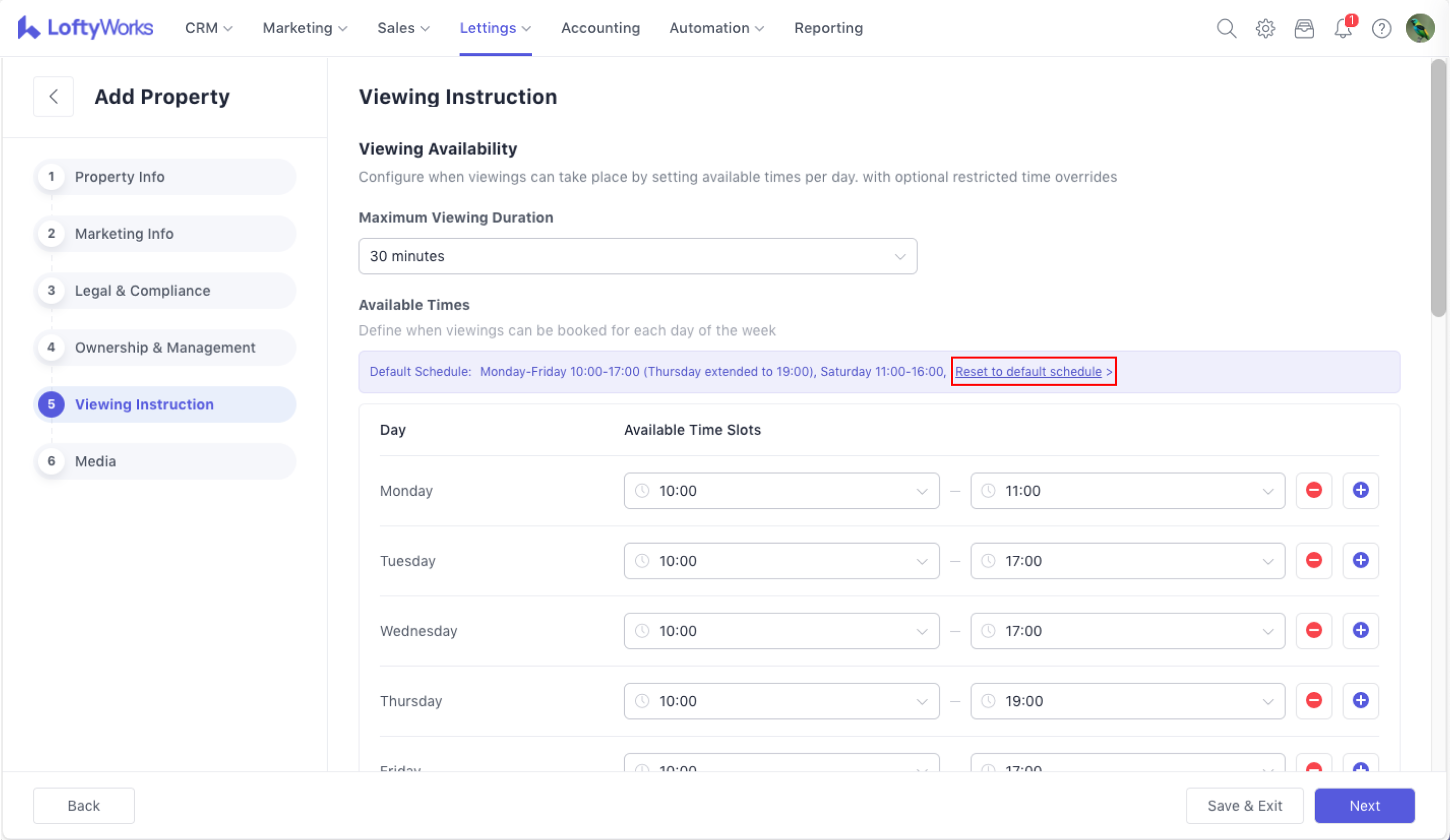
Task: Click Reset to default schedule link
Action: 1028,371
